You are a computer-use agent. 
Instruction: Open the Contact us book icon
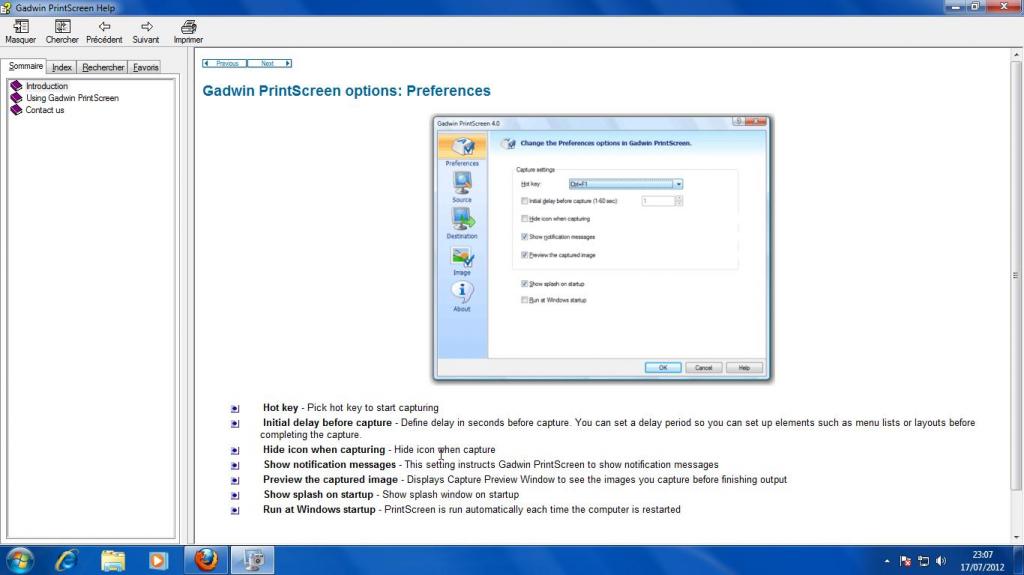[x=16, y=110]
